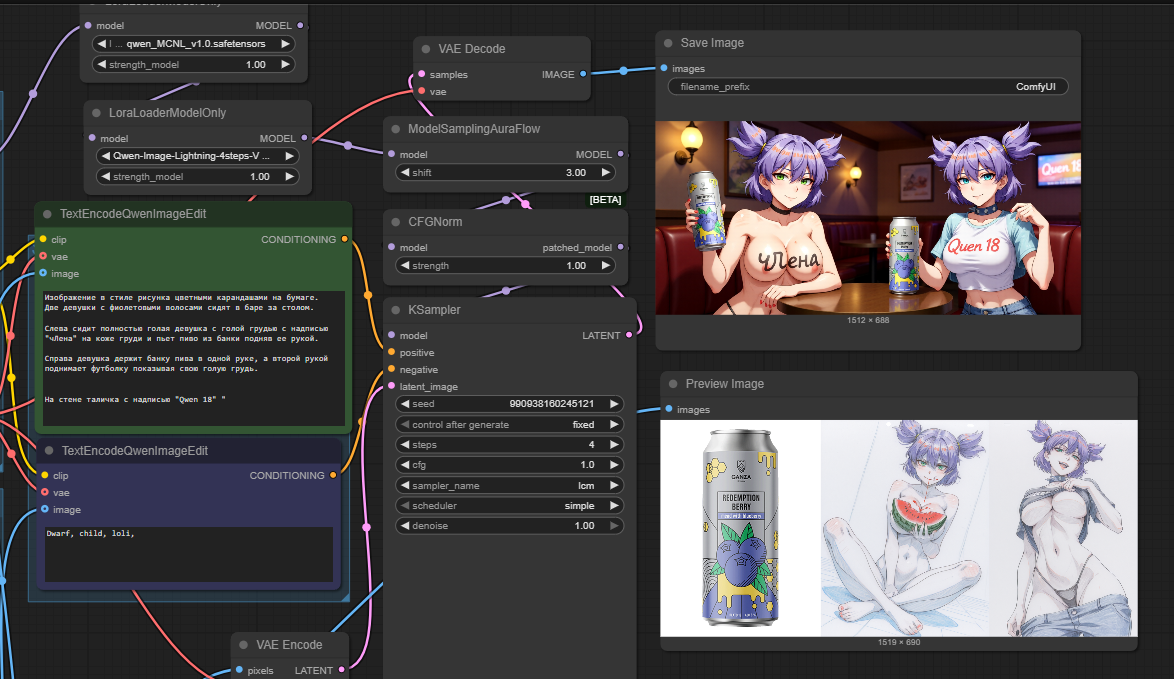The width and height of the screenshot is (1174, 679).
Task: Collapse the ModelSamplingAuraFlow node via title dot
Action: click(x=396, y=129)
